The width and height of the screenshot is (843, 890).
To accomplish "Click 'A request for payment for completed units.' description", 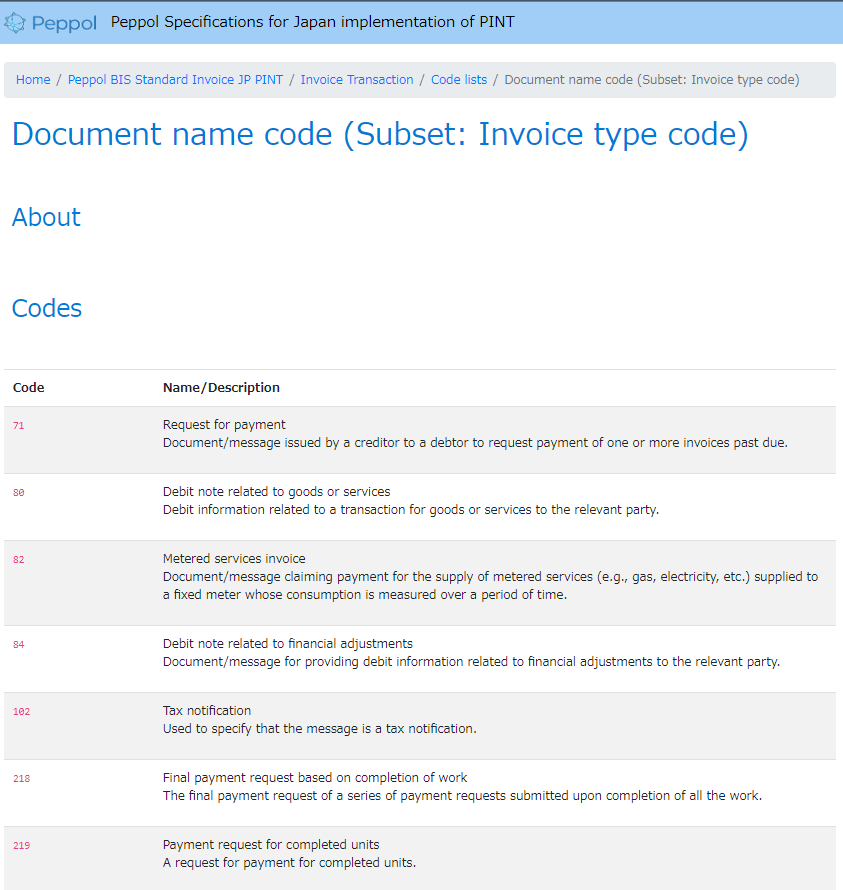I will [x=290, y=863].
